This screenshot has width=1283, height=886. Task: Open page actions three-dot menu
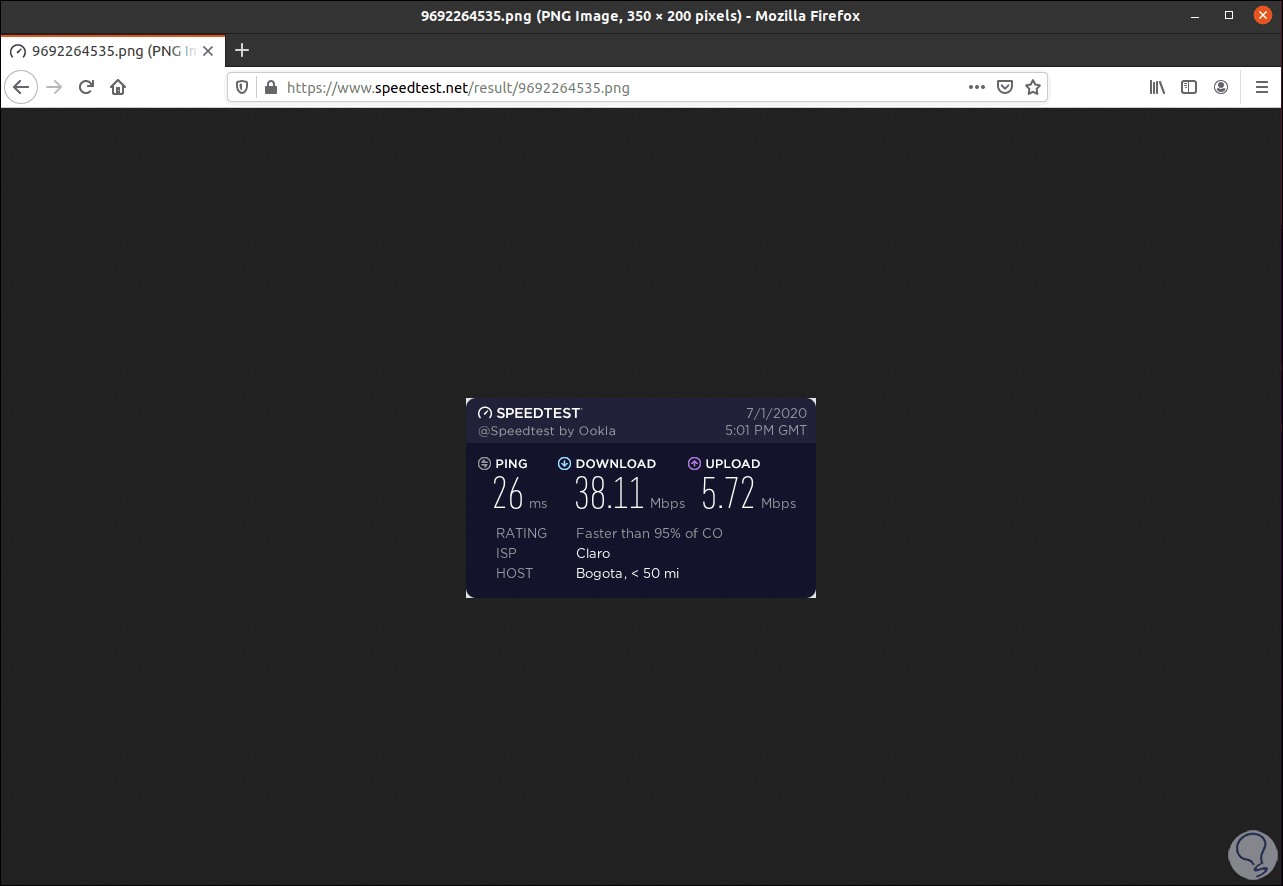coord(977,87)
